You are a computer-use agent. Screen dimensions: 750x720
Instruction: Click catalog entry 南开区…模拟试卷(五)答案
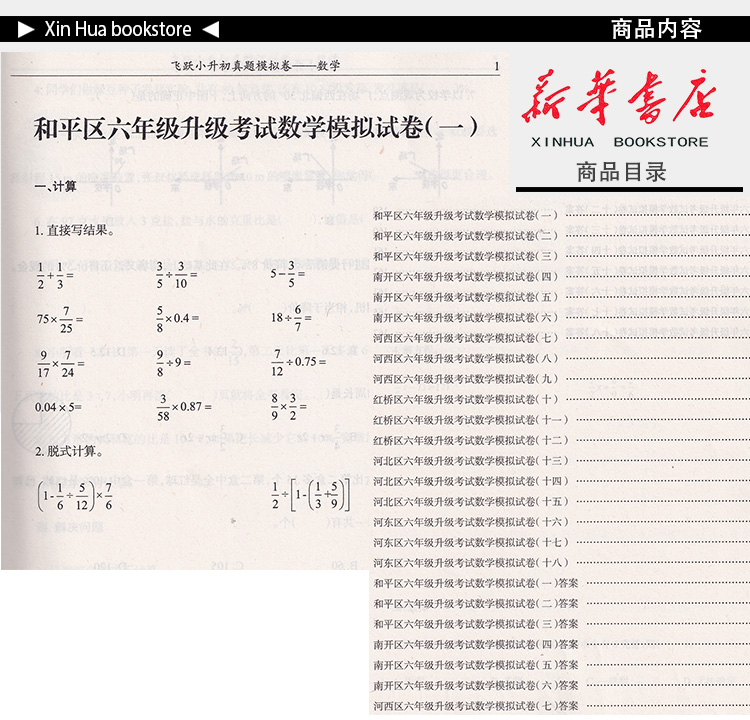tap(476, 665)
